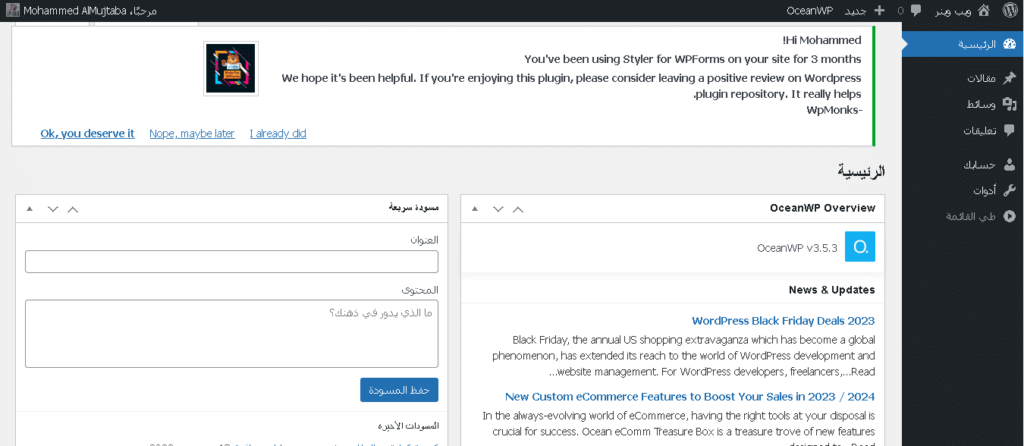Open Posts via the pushpin icon
Screen dimensions: 1024x446
1009,79
